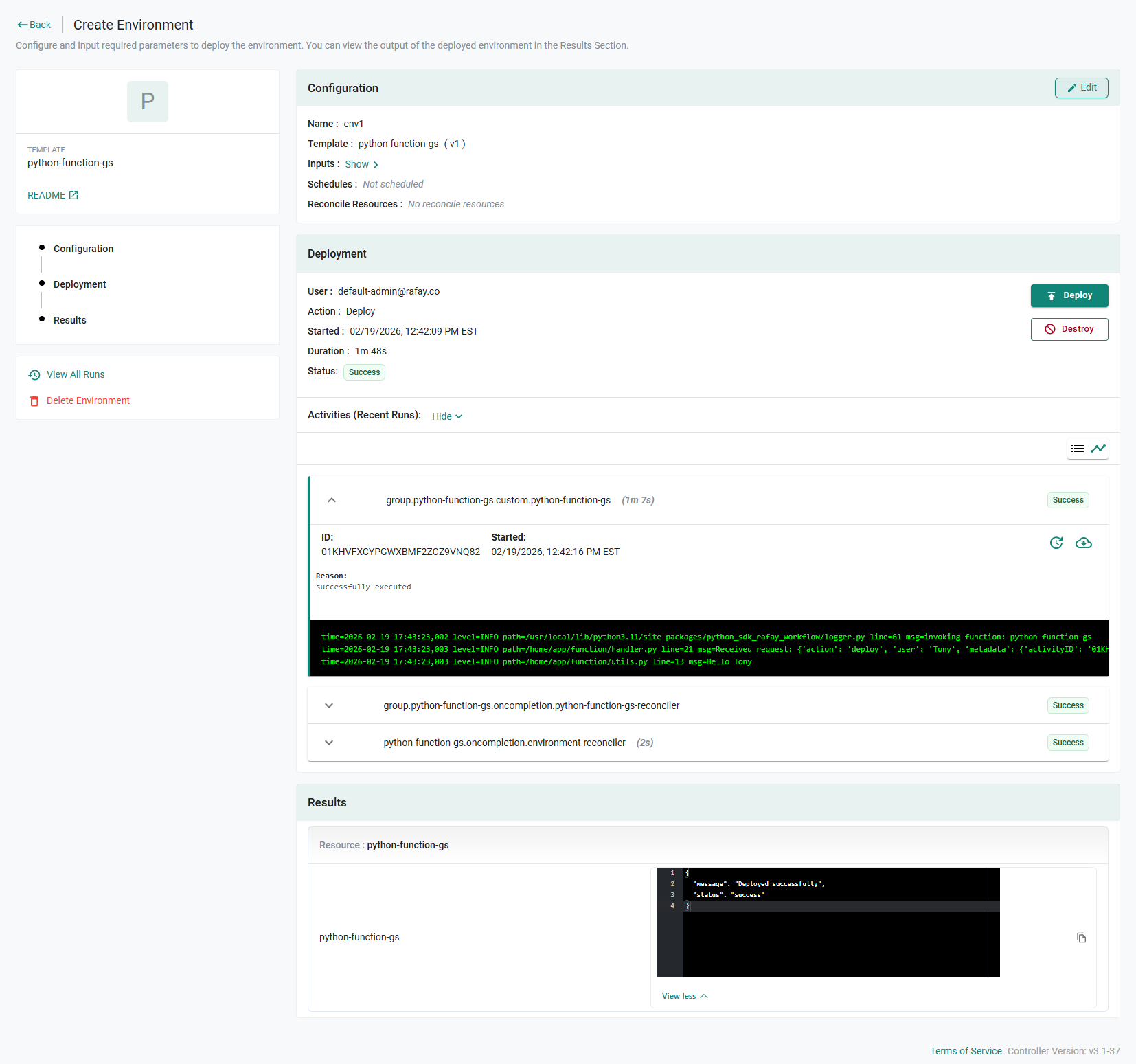Click the P template avatar icon

(148, 102)
